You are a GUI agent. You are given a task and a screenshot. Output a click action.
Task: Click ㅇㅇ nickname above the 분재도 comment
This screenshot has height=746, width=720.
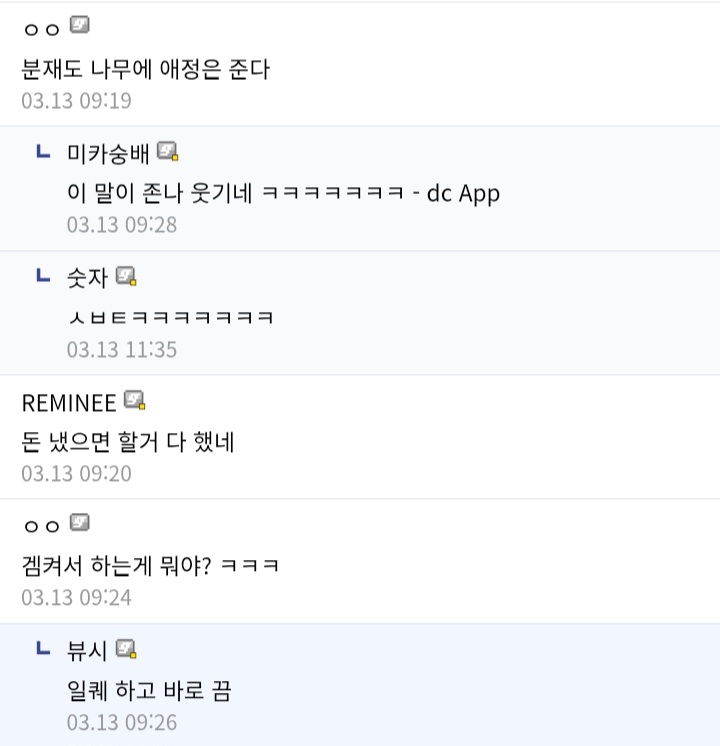click(41, 28)
